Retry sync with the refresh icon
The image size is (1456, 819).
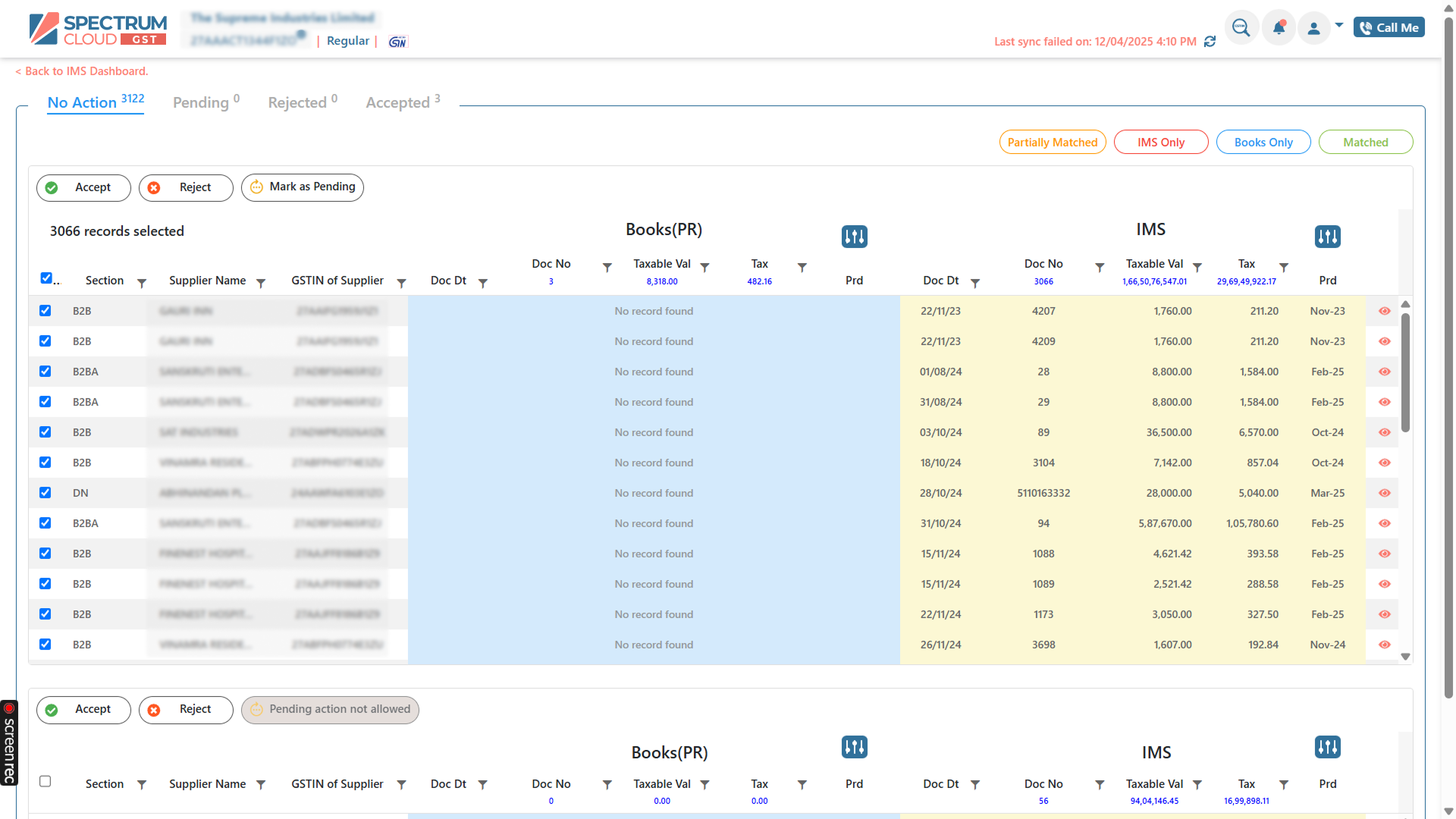click(1210, 42)
